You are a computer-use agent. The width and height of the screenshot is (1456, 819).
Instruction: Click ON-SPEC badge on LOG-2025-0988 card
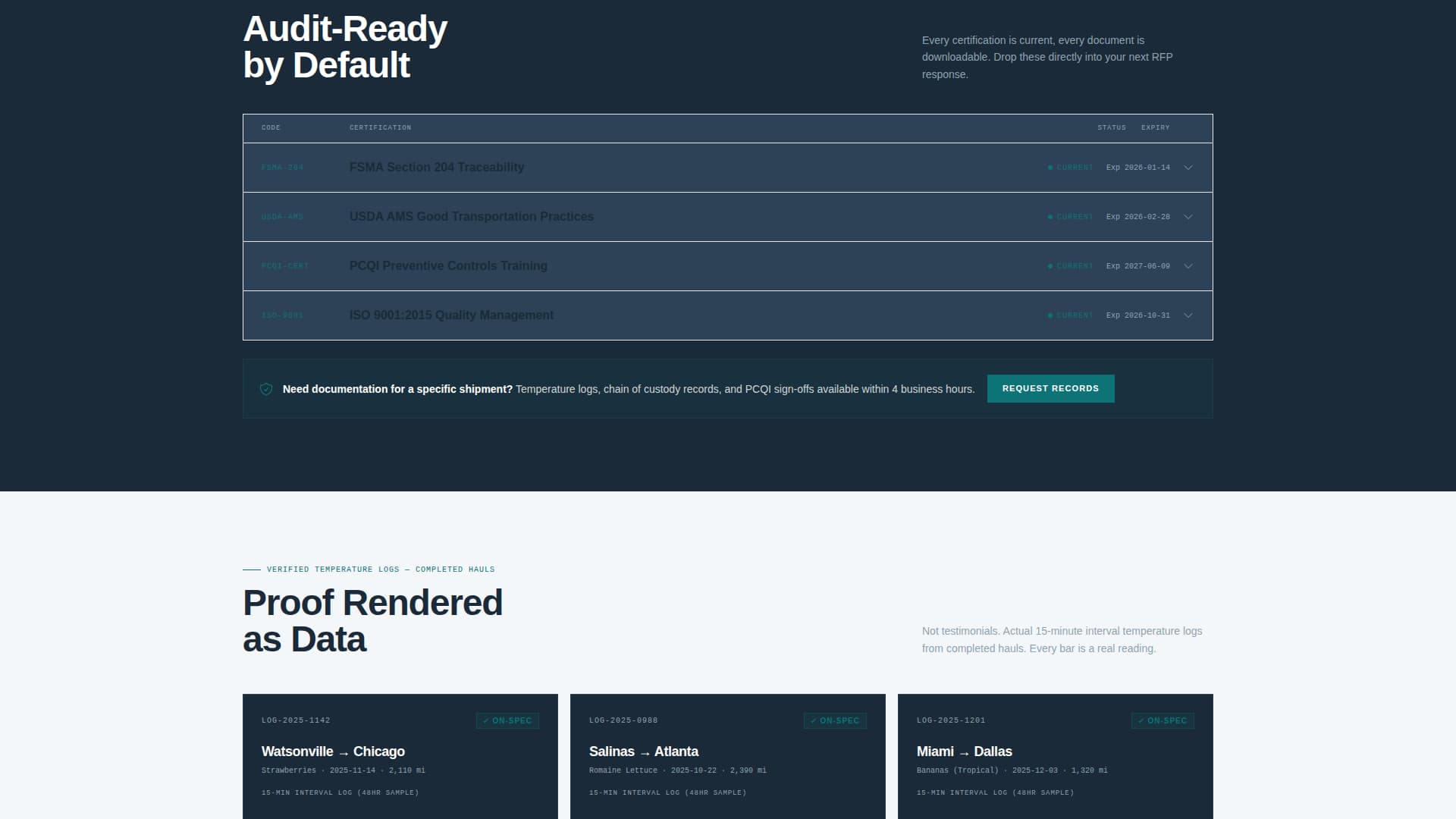click(x=835, y=720)
